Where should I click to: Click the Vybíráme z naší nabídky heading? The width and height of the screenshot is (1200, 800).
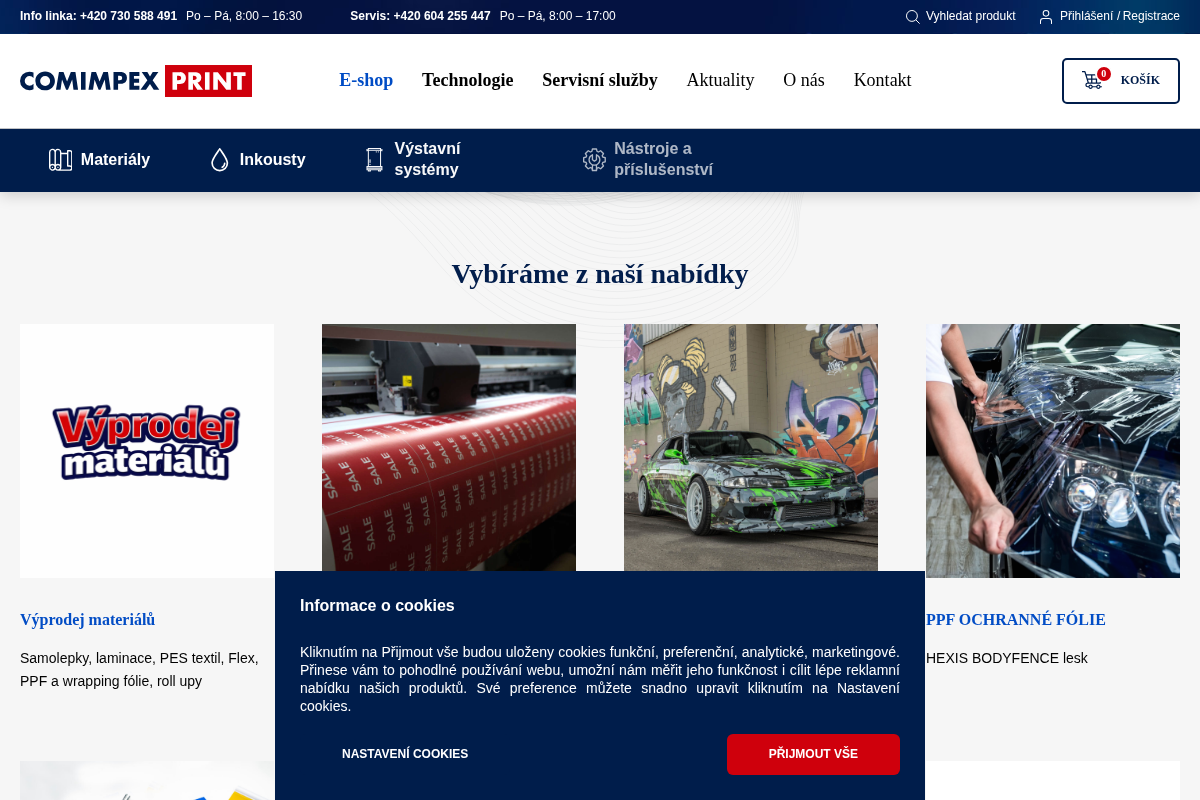click(600, 274)
